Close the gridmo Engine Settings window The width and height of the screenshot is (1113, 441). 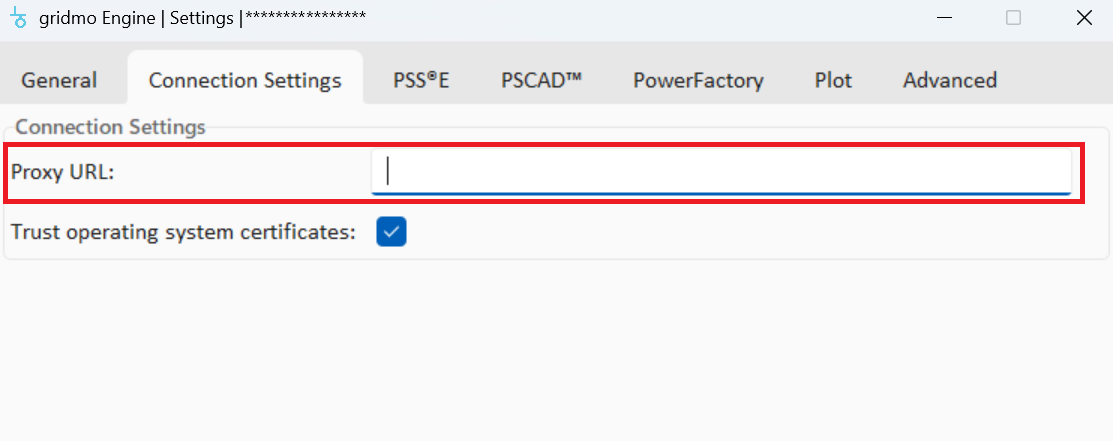1083,18
